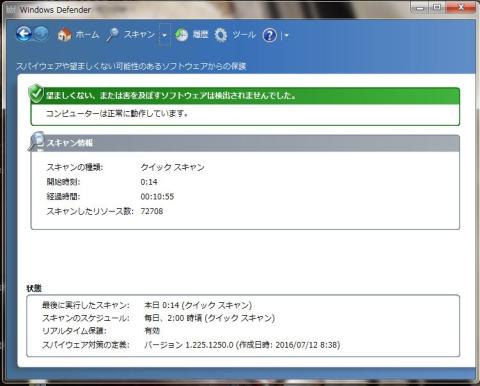Click the 'スキャンしたリソース数:' label
480x386 pixels.
90,211
